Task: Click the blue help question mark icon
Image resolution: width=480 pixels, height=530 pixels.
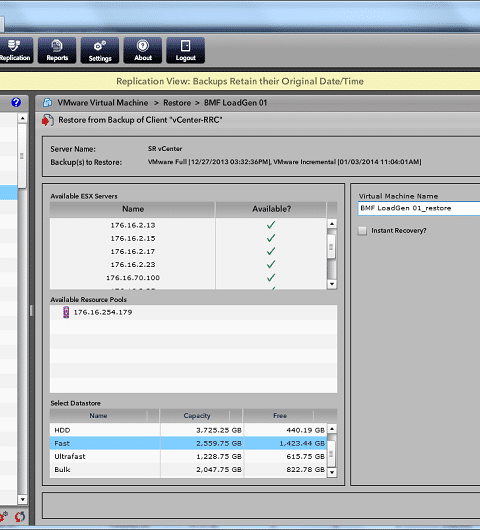Action: pyautogui.click(x=16, y=102)
